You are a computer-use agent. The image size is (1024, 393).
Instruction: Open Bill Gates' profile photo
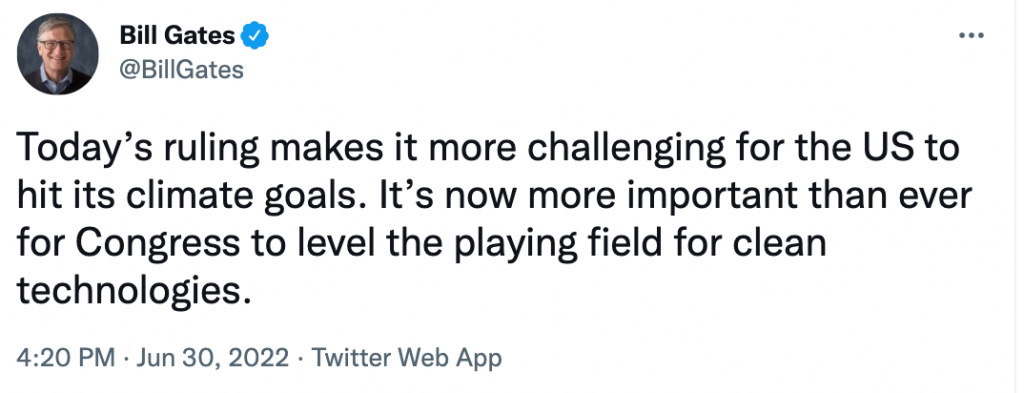click(57, 54)
